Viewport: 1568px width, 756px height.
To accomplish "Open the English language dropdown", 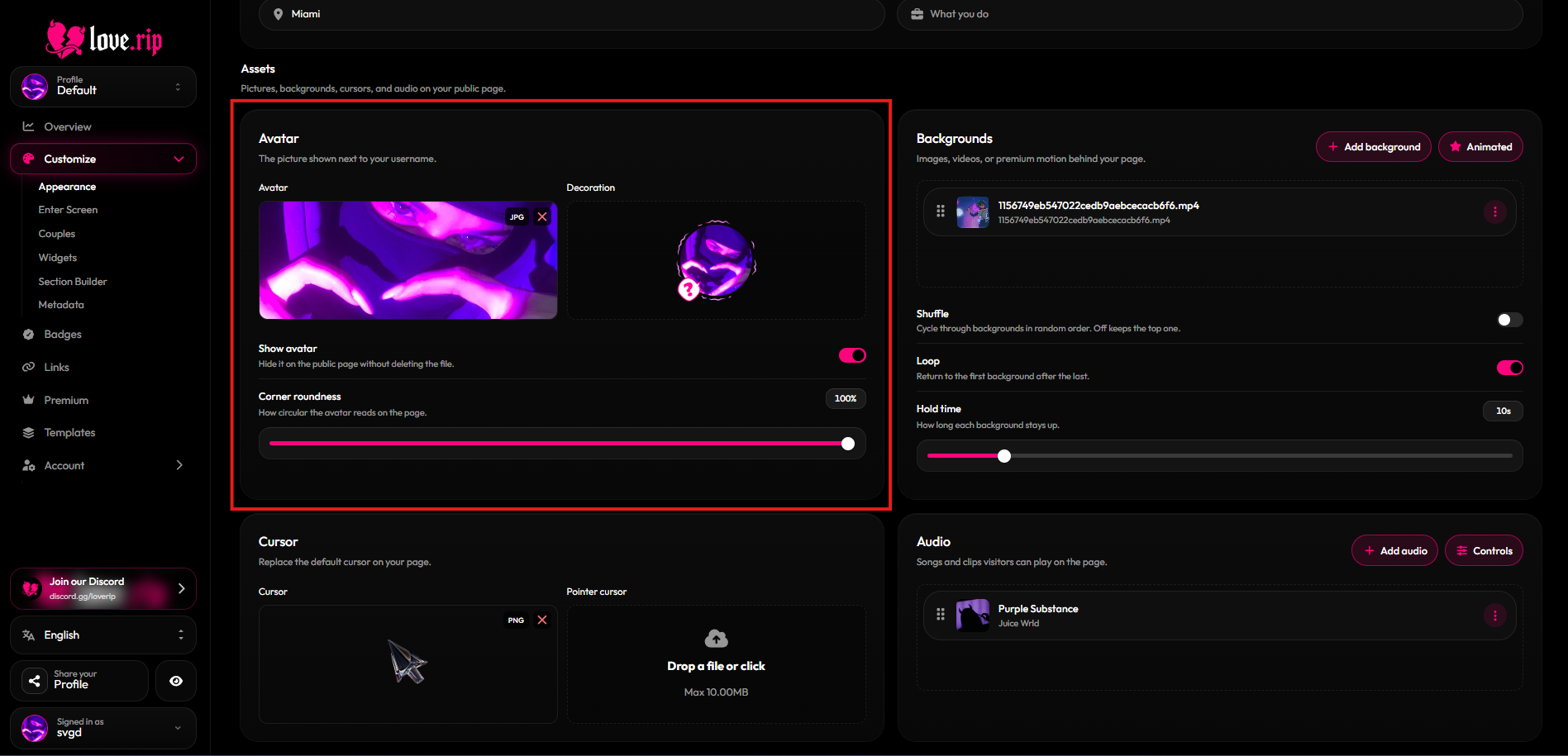I will coord(103,635).
